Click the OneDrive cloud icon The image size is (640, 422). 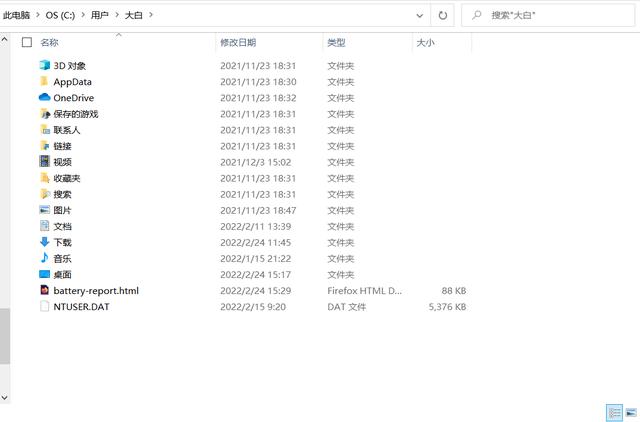44,97
